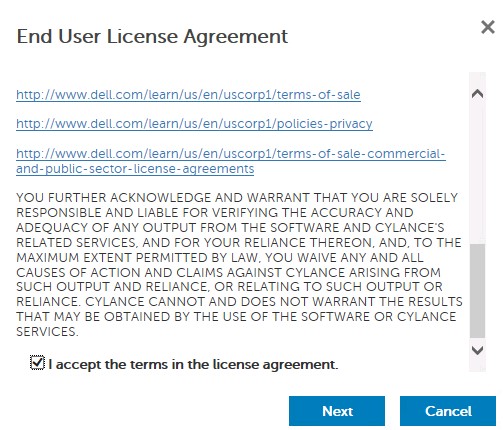Viewport: 503px width, 430px height.
Task: Click the End User License Agreement heading
Action: point(152,36)
